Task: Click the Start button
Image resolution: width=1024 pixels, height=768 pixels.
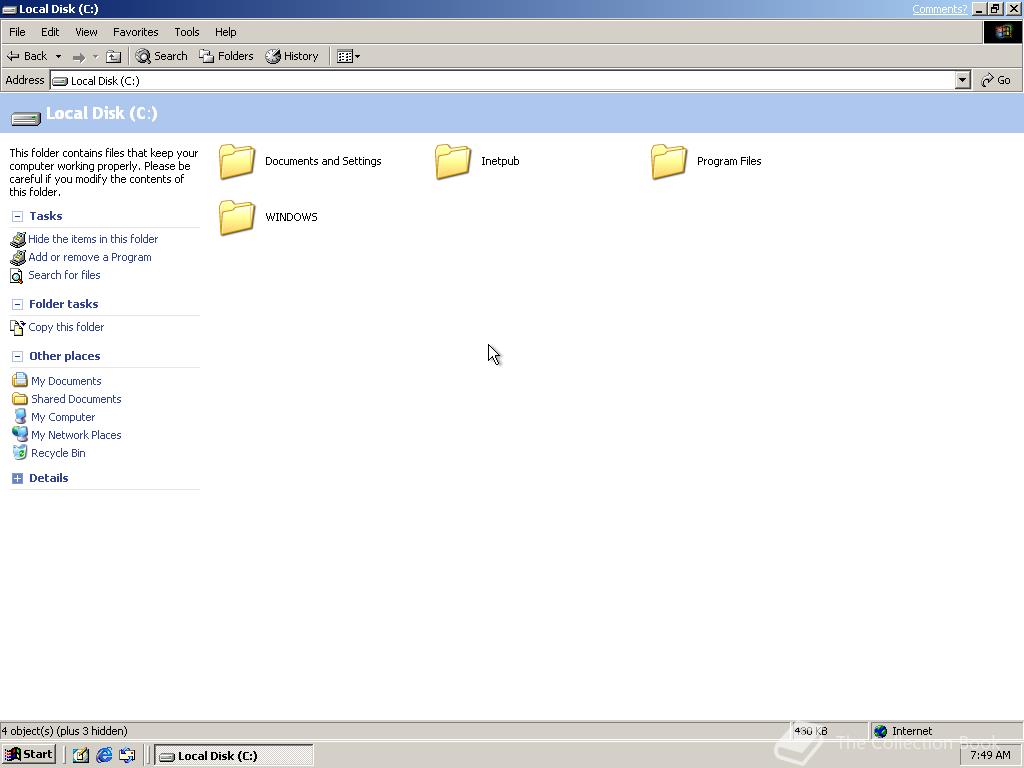Action: (29, 755)
